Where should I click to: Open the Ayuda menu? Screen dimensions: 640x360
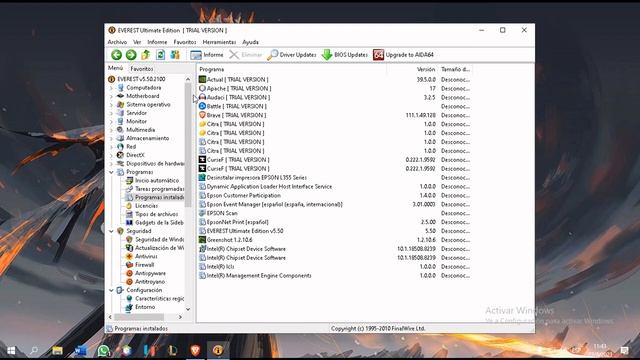click(x=250, y=42)
